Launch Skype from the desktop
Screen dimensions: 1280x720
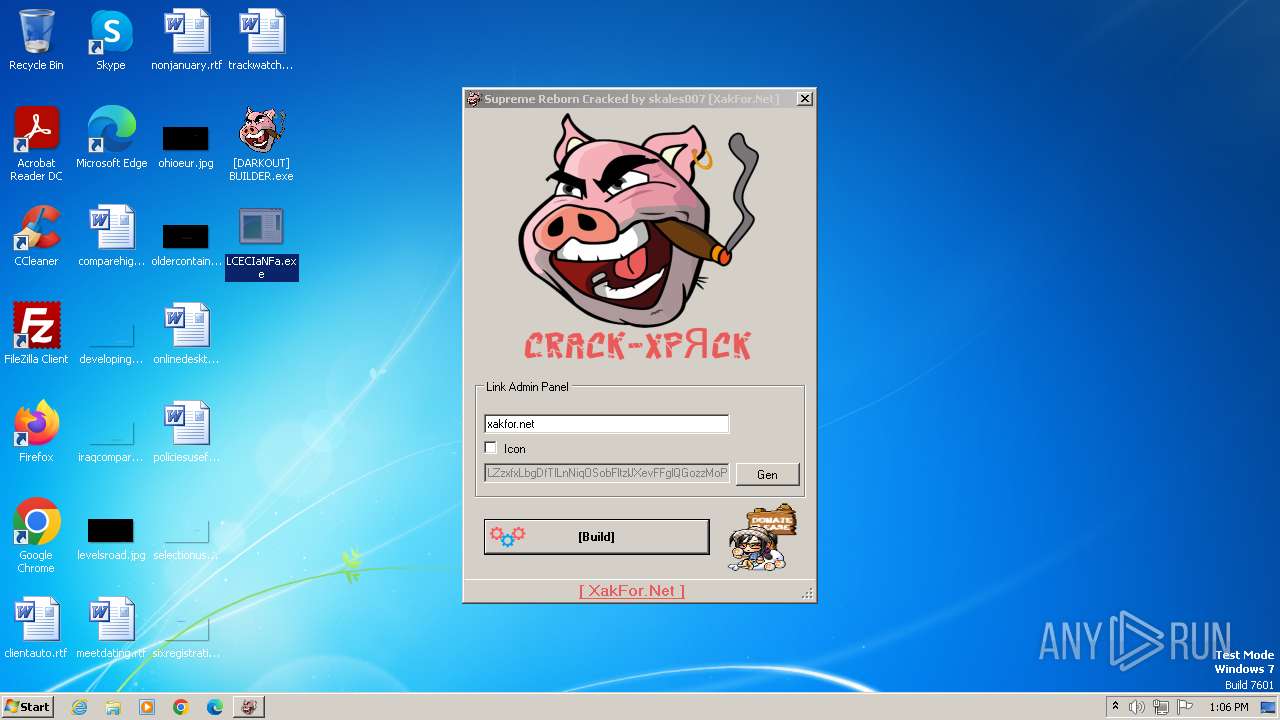point(111,40)
